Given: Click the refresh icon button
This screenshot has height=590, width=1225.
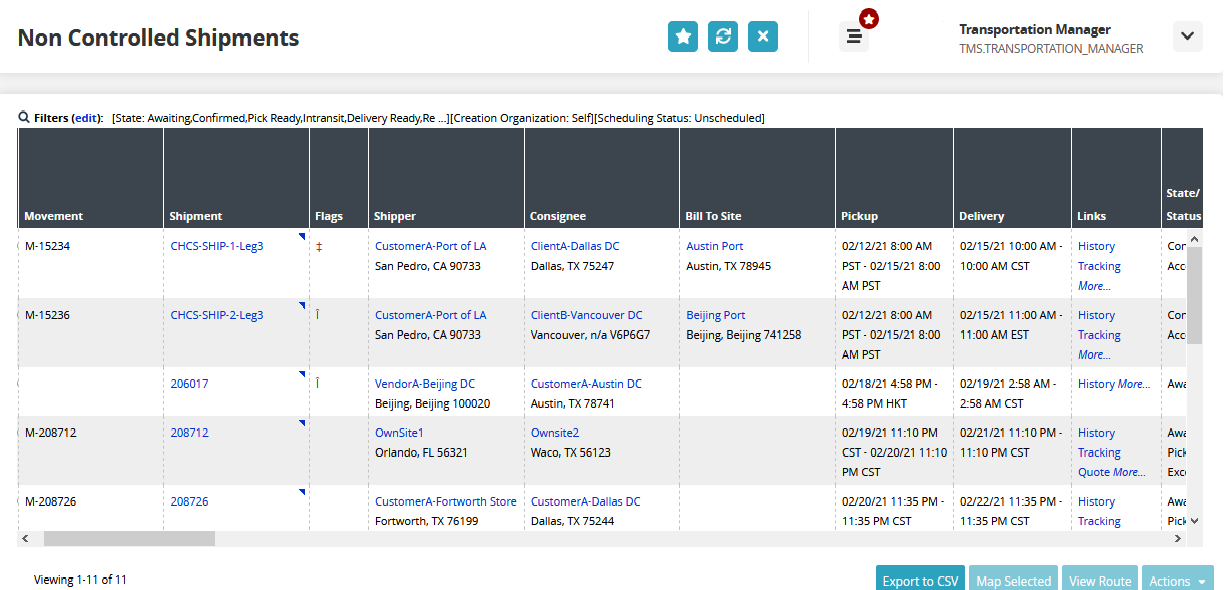Looking at the screenshot, I should click(723, 37).
